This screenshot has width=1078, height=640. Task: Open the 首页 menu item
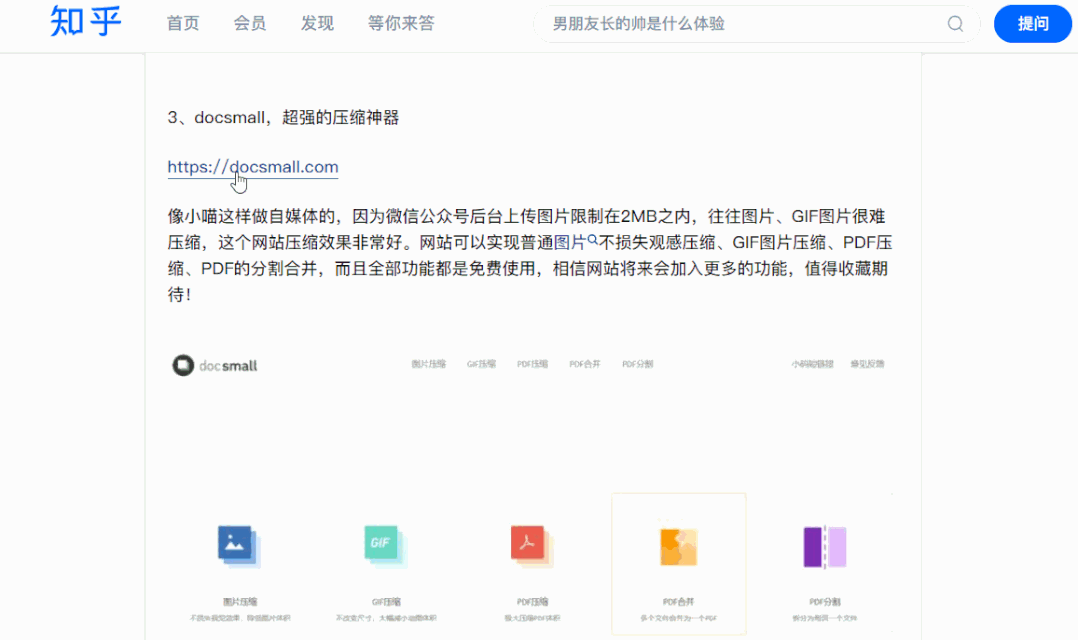coord(183,23)
